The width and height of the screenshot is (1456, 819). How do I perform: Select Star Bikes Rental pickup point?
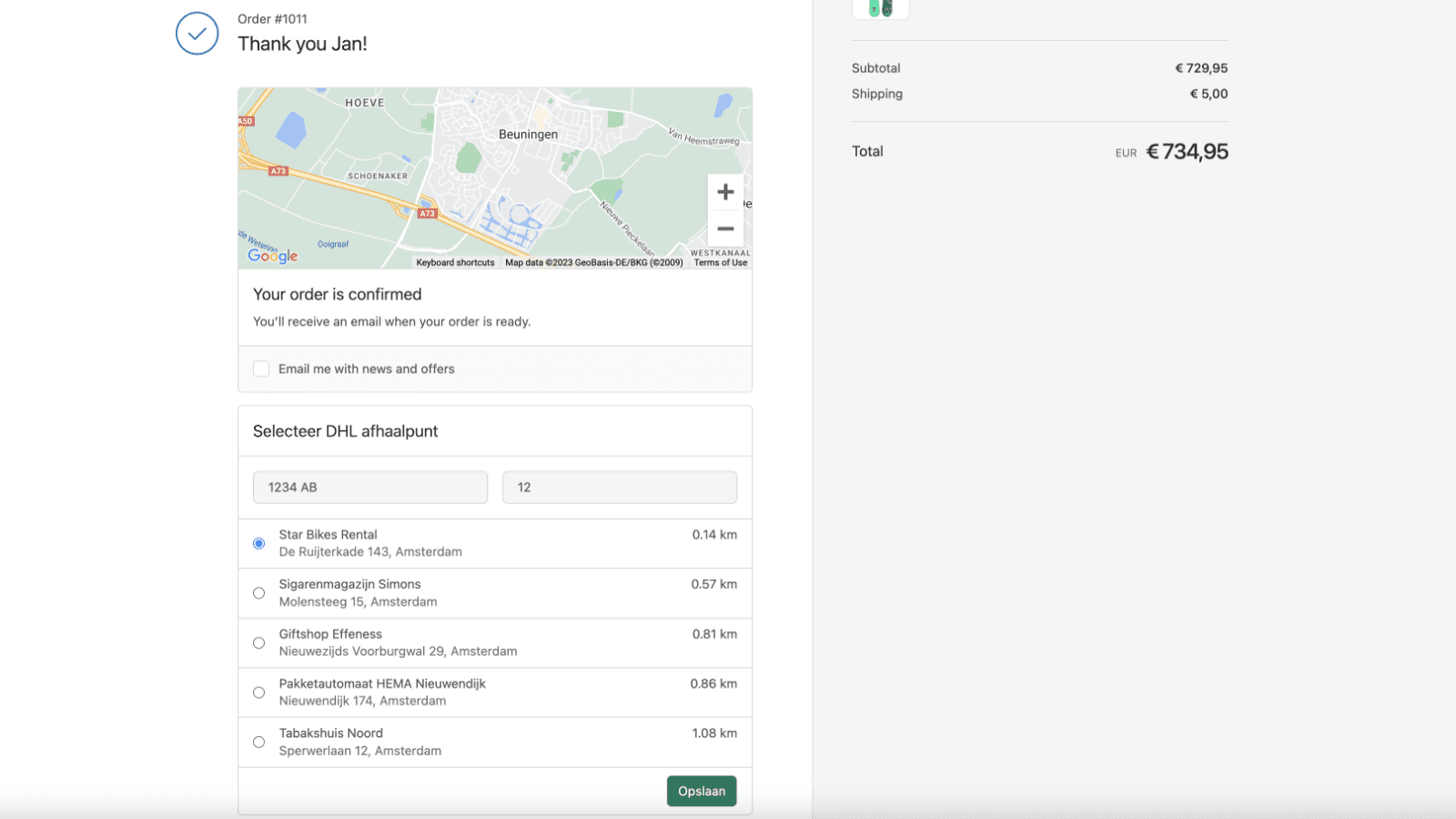tap(259, 543)
